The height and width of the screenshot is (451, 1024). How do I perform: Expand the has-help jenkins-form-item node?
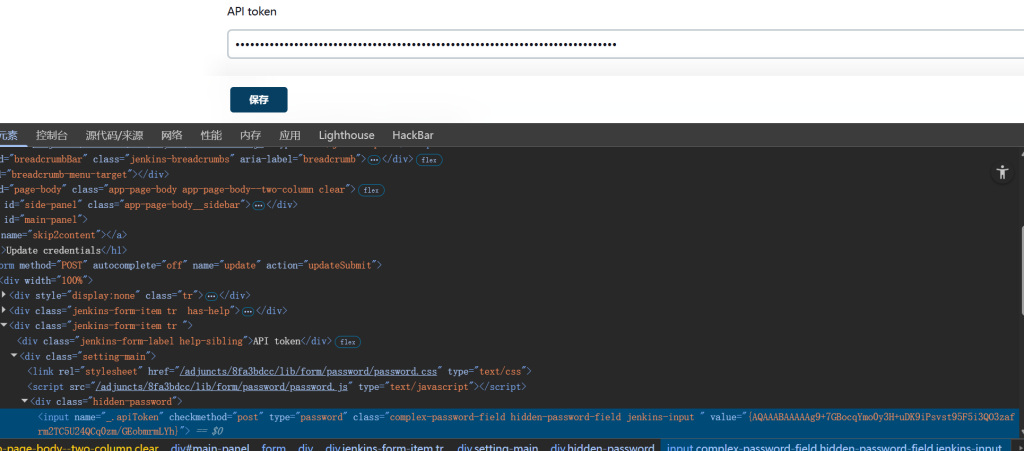(x=4, y=310)
